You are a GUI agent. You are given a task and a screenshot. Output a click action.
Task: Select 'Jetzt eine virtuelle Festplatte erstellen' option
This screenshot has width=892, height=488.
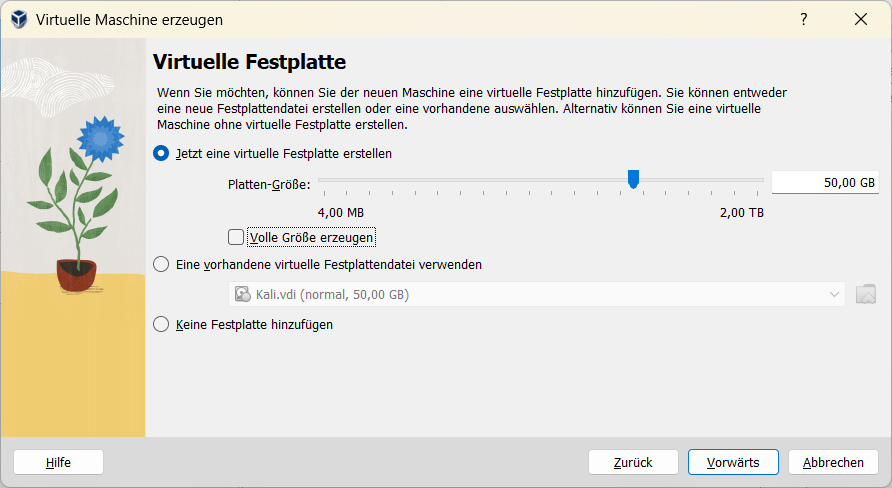coord(161,154)
